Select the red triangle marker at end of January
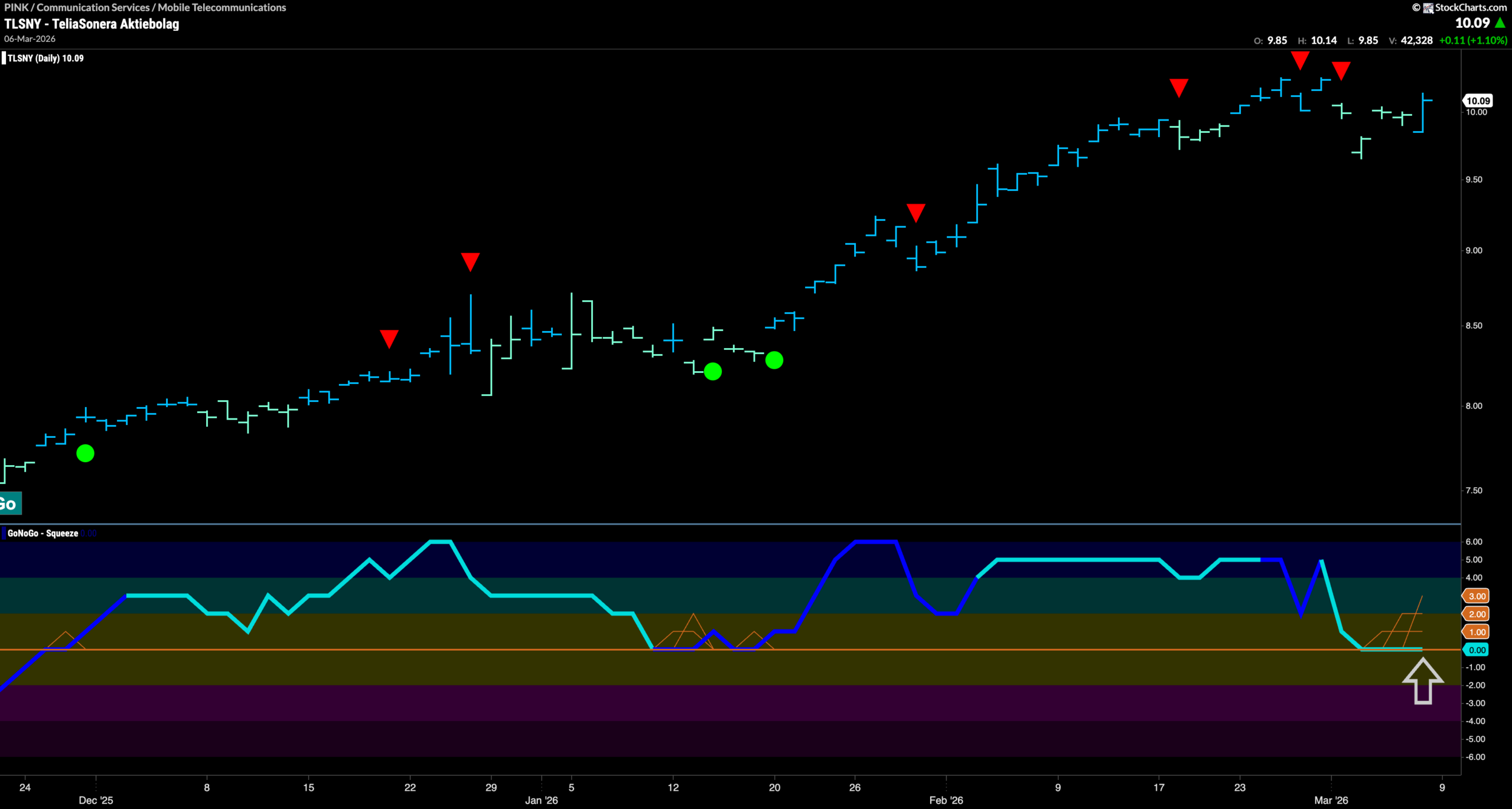This screenshot has height=809, width=1512. coord(915,213)
